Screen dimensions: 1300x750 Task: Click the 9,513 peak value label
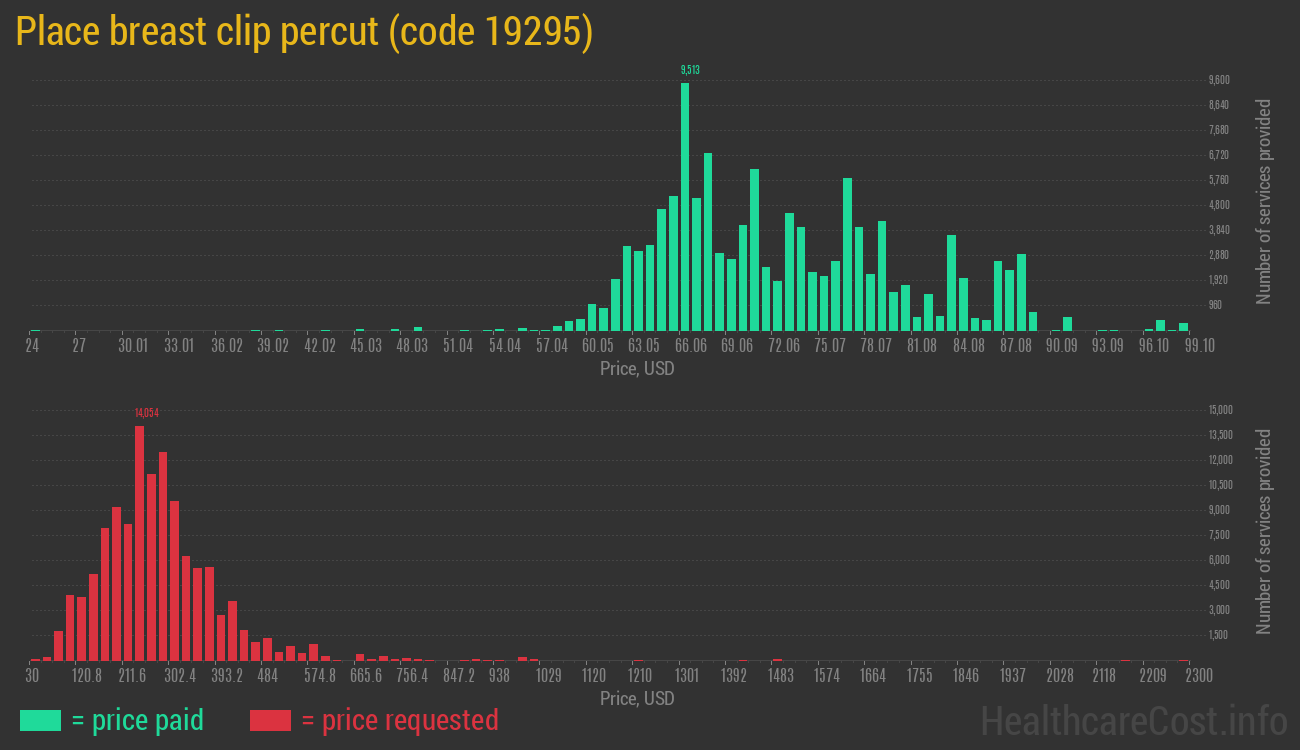690,70
